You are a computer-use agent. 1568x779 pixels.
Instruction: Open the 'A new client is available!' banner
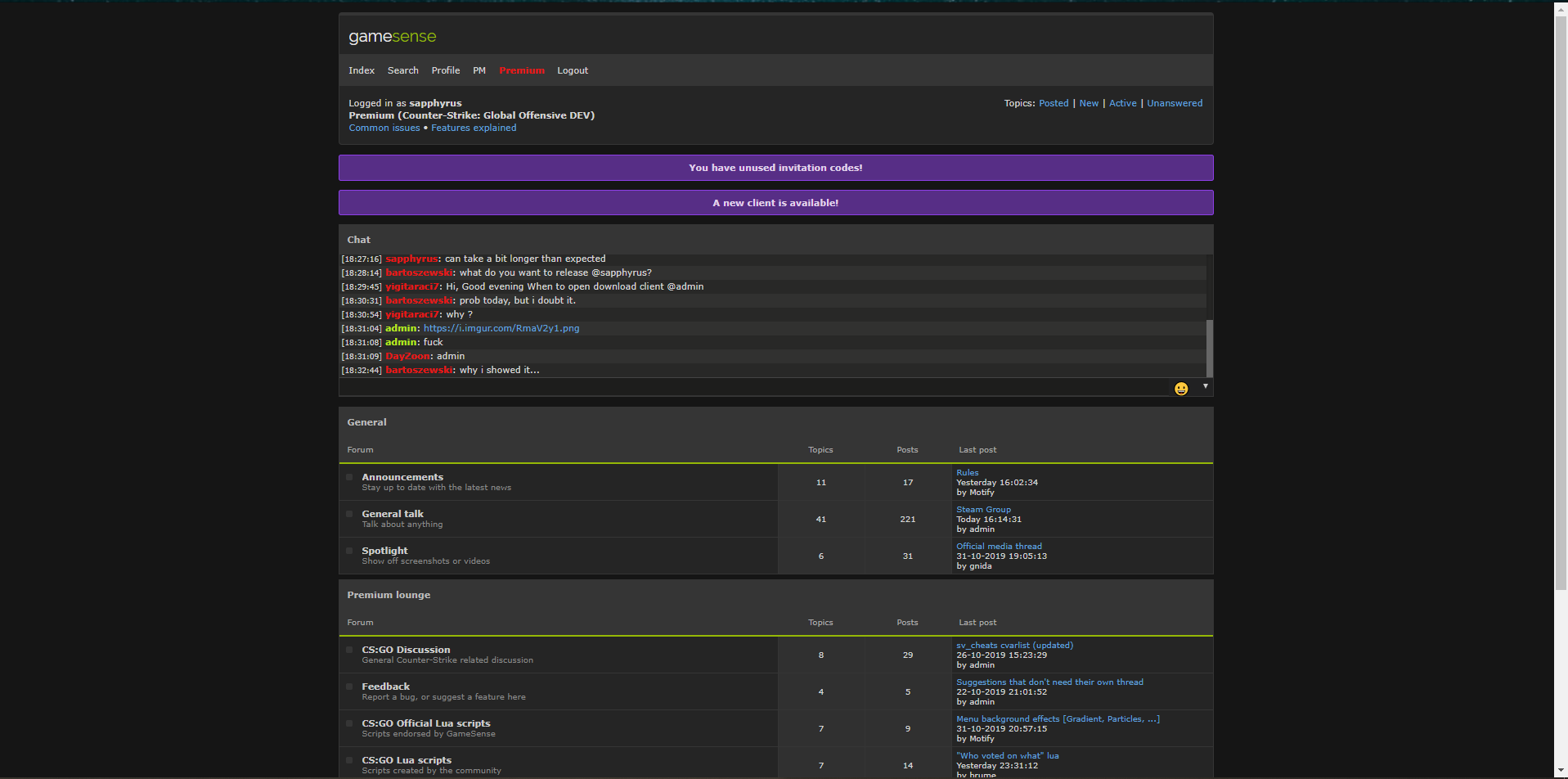(775, 202)
